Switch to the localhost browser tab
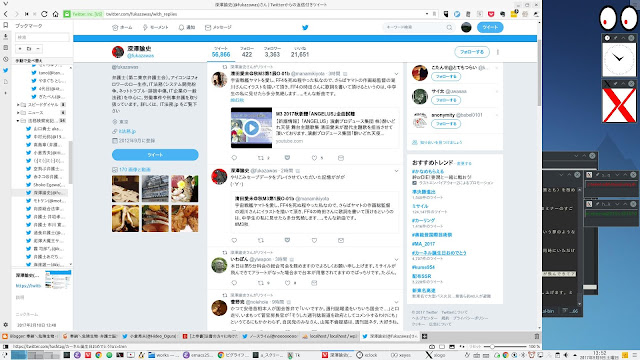 pyautogui.click(x=330, y=336)
